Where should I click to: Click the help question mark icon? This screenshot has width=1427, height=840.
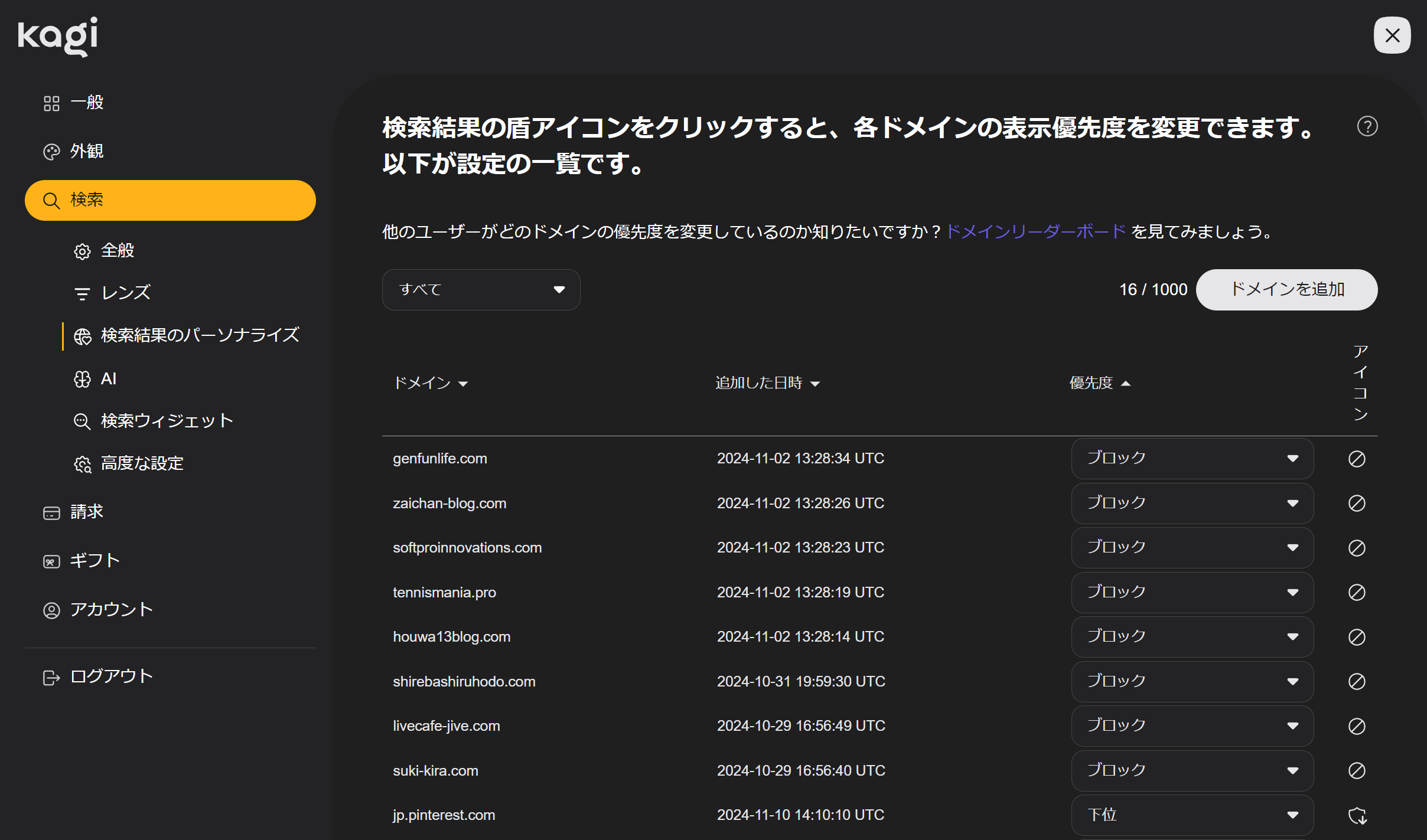[x=1367, y=126]
